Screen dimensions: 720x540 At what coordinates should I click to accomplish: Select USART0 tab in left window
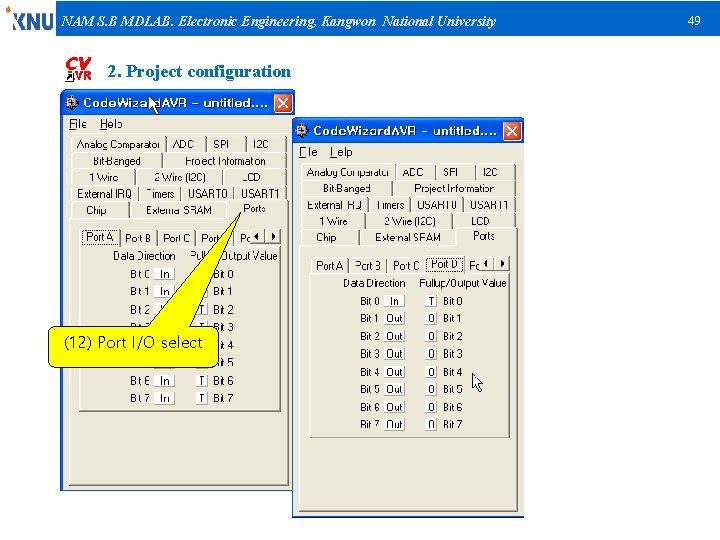(x=208, y=194)
